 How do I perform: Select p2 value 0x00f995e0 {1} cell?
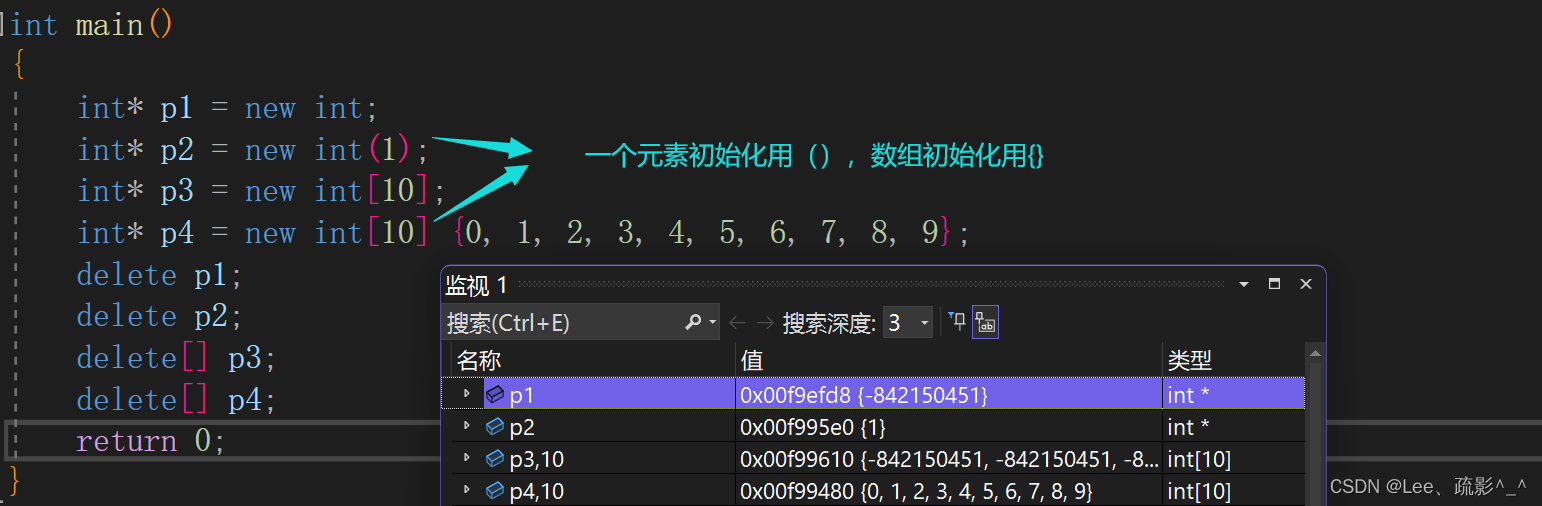[x=948, y=427]
